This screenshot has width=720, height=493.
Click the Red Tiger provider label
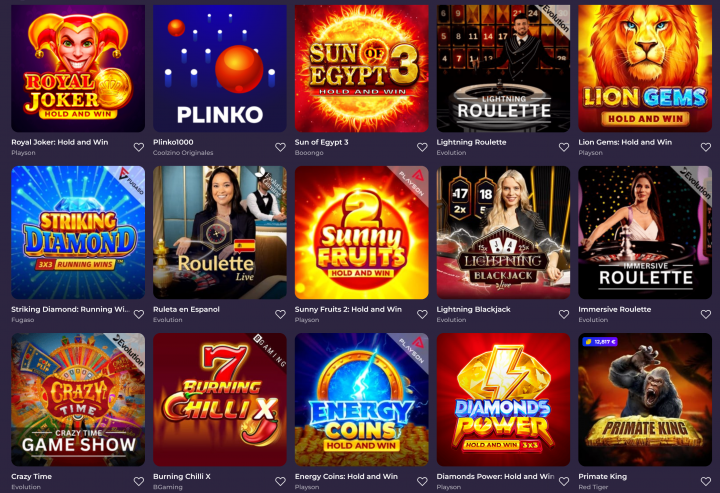click(x=593, y=487)
